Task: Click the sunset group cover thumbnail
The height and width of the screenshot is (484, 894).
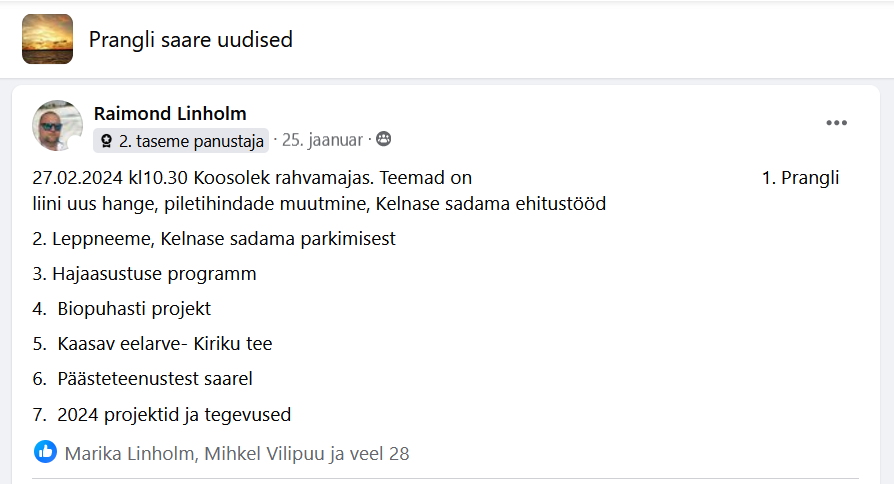Action: click(x=47, y=40)
